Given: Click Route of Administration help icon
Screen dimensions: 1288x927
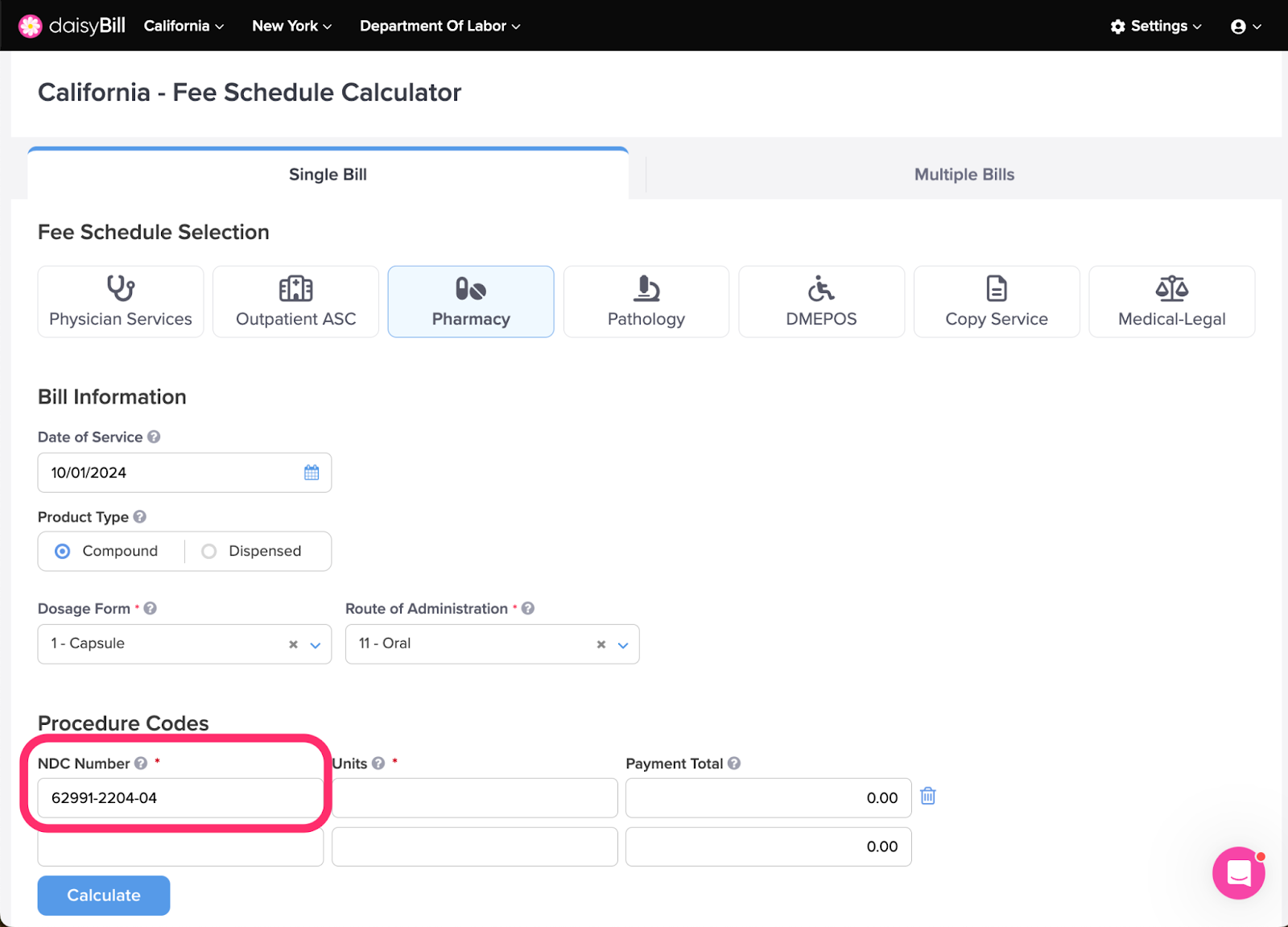Looking at the screenshot, I should 528,609.
